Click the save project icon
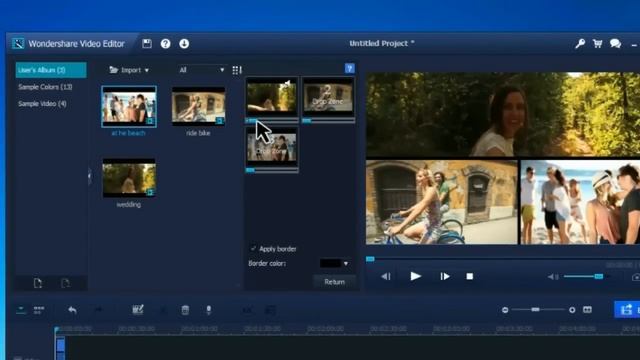This screenshot has height=360, width=640. point(147,43)
